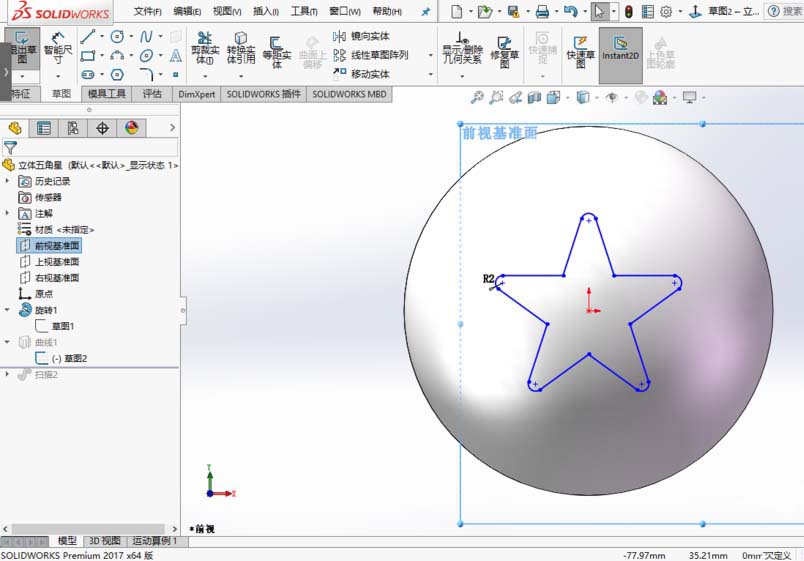
Task: Select the Sketch Fillet tool
Action: coord(146,75)
